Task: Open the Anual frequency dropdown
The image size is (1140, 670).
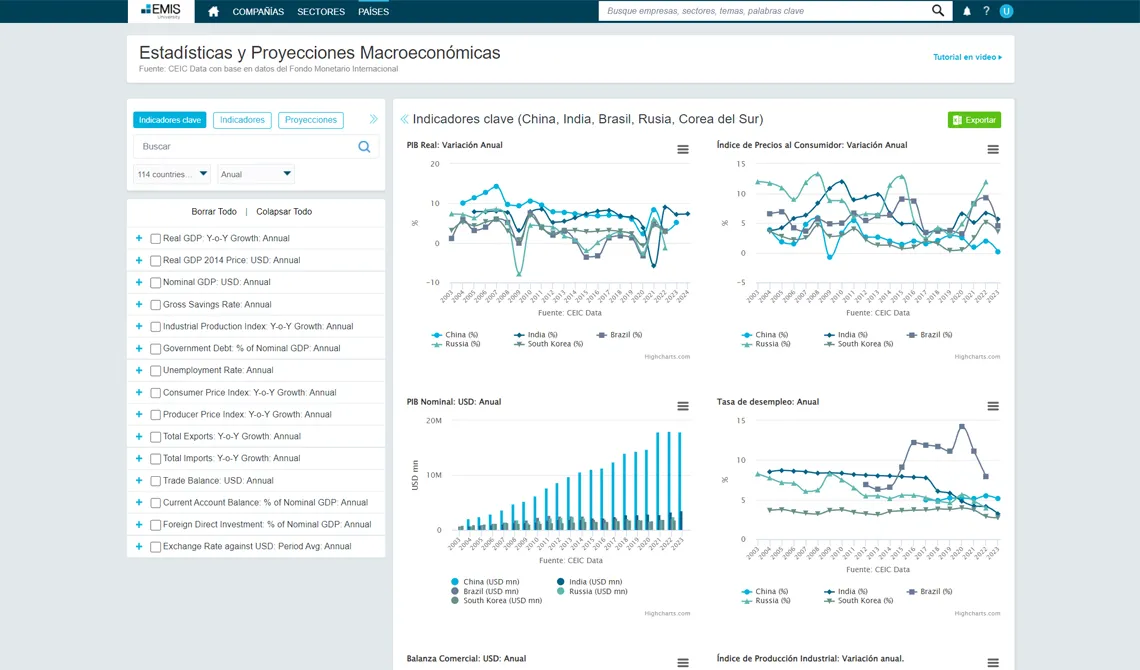Action: tap(256, 174)
